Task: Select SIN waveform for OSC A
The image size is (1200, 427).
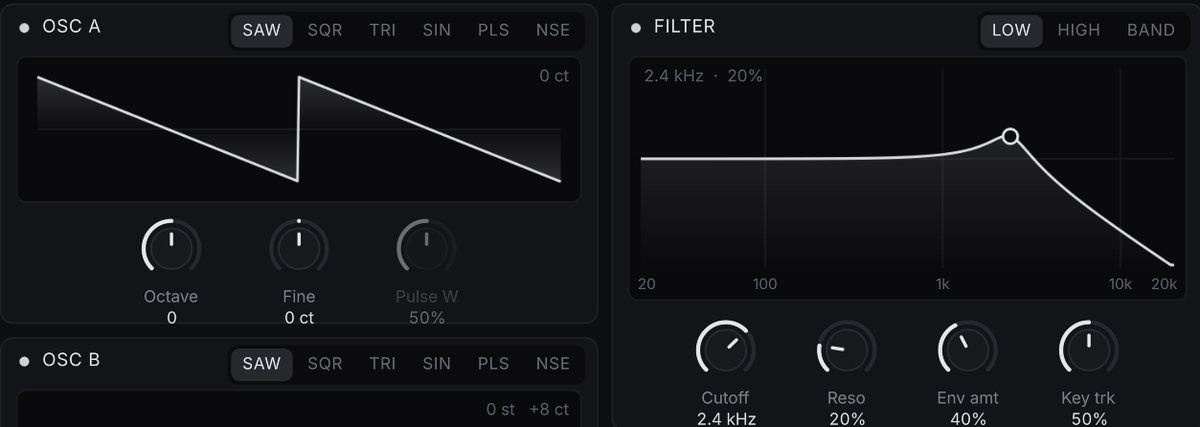Action: tap(437, 30)
